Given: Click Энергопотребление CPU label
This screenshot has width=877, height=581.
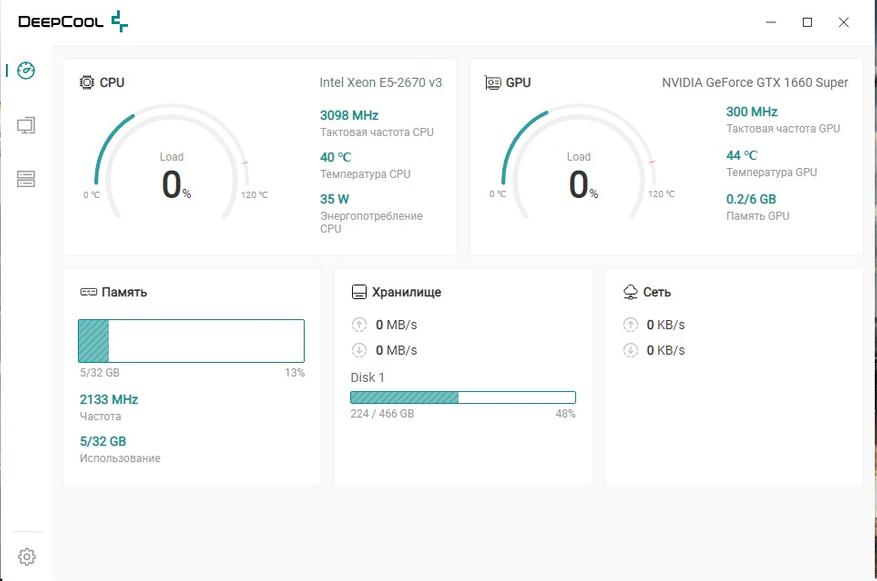Looking at the screenshot, I should 371,222.
